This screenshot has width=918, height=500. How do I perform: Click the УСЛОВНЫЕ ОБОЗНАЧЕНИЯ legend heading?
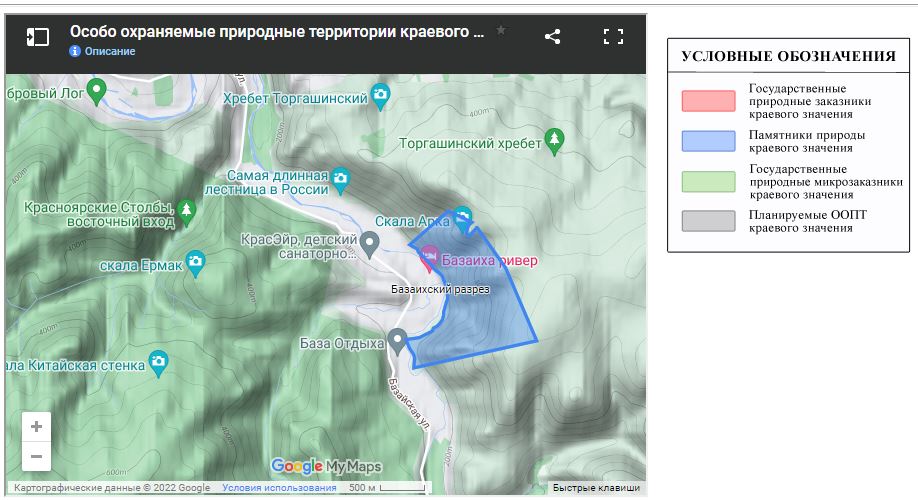pos(789,56)
